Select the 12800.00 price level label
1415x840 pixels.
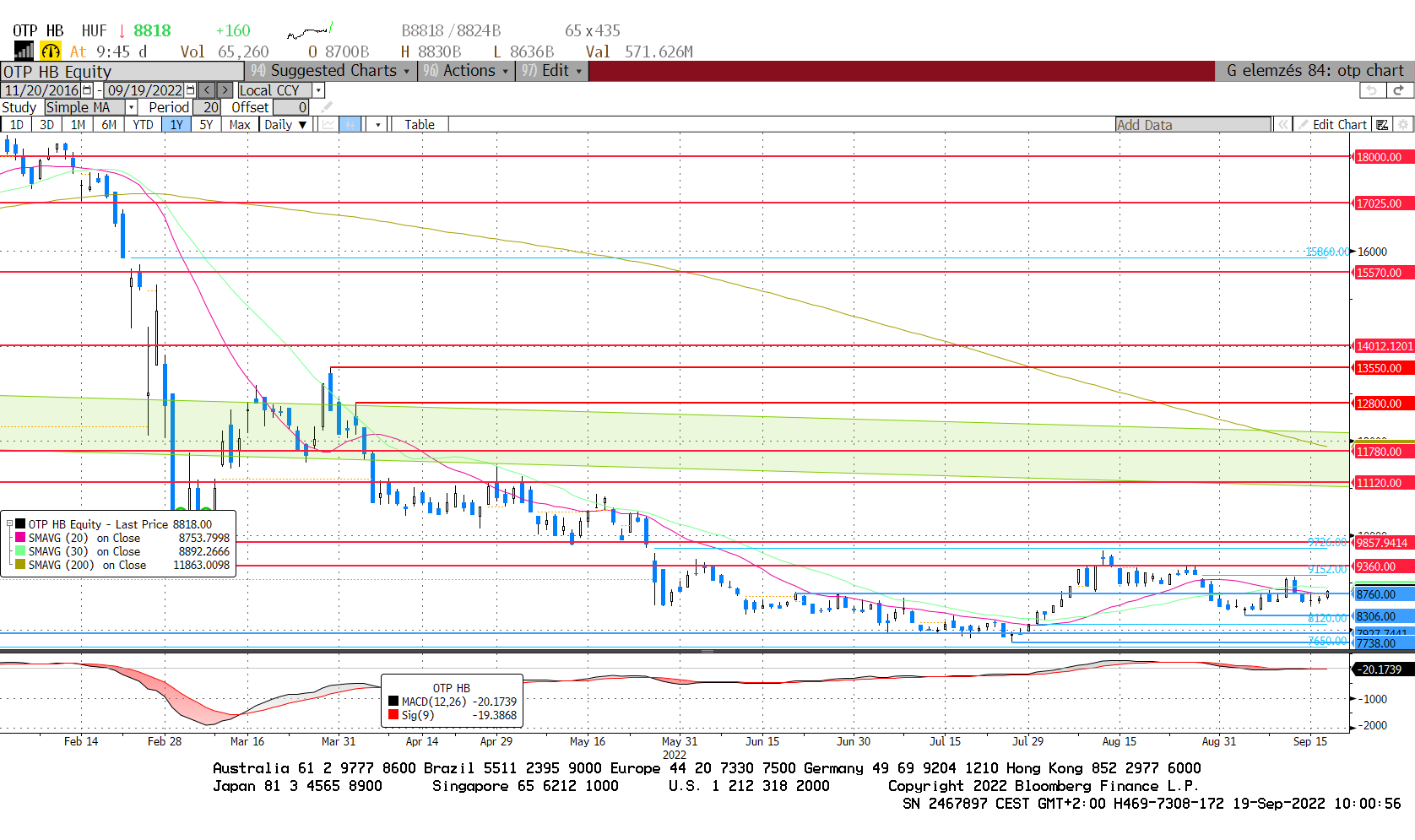pyautogui.click(x=1384, y=404)
